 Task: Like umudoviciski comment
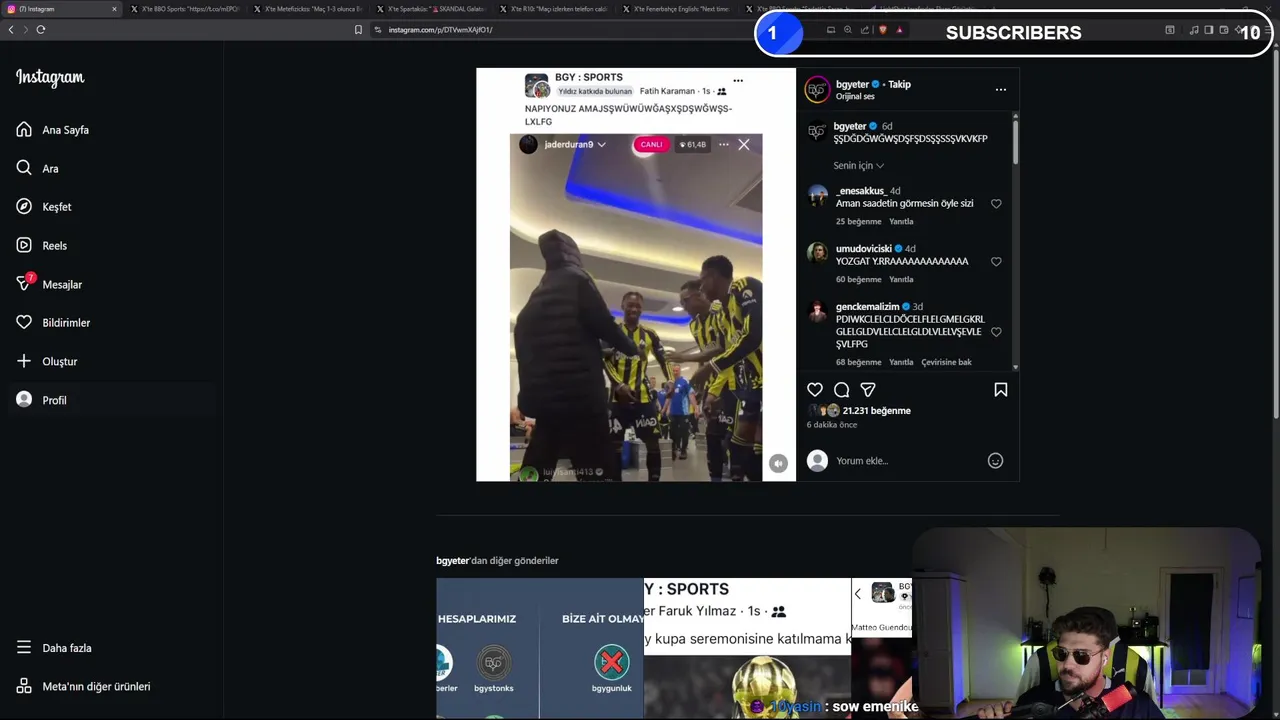click(996, 262)
